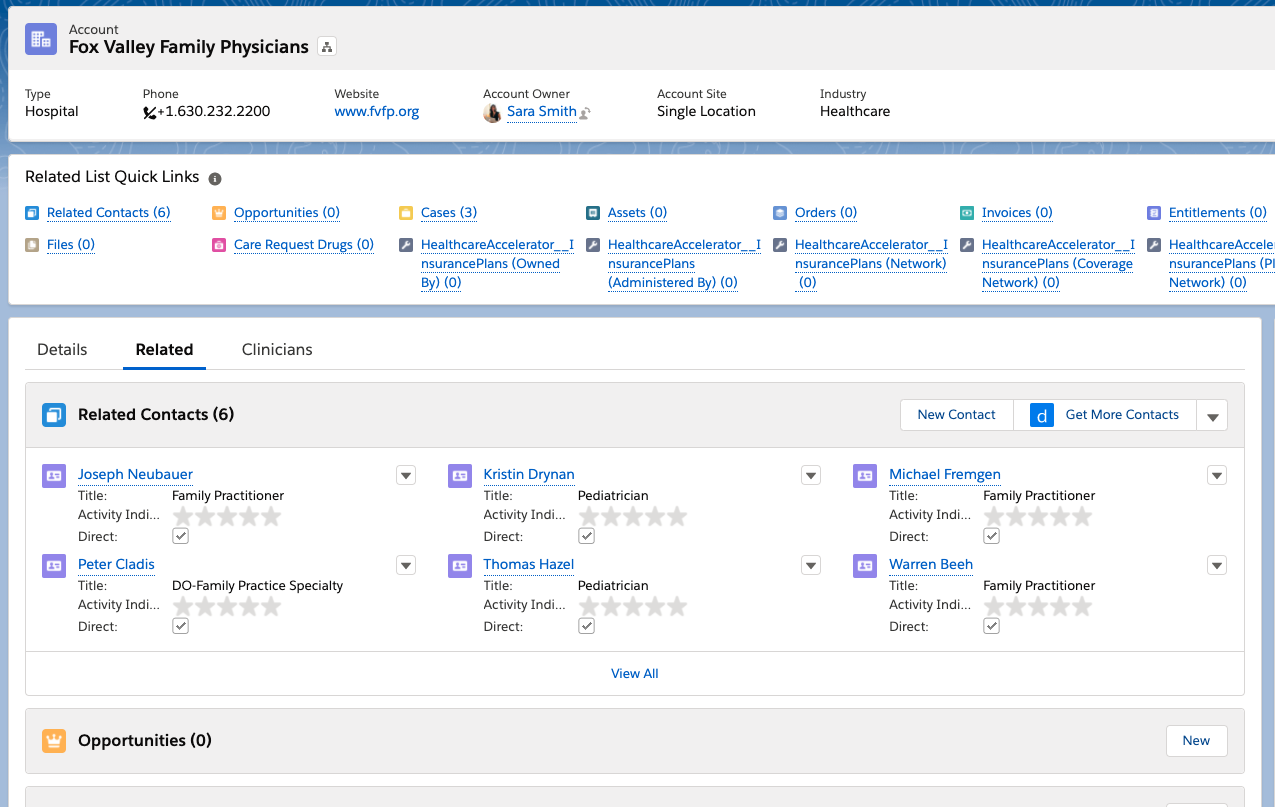Click the Cases quick link icon
This screenshot has width=1275, height=807.
406,213
